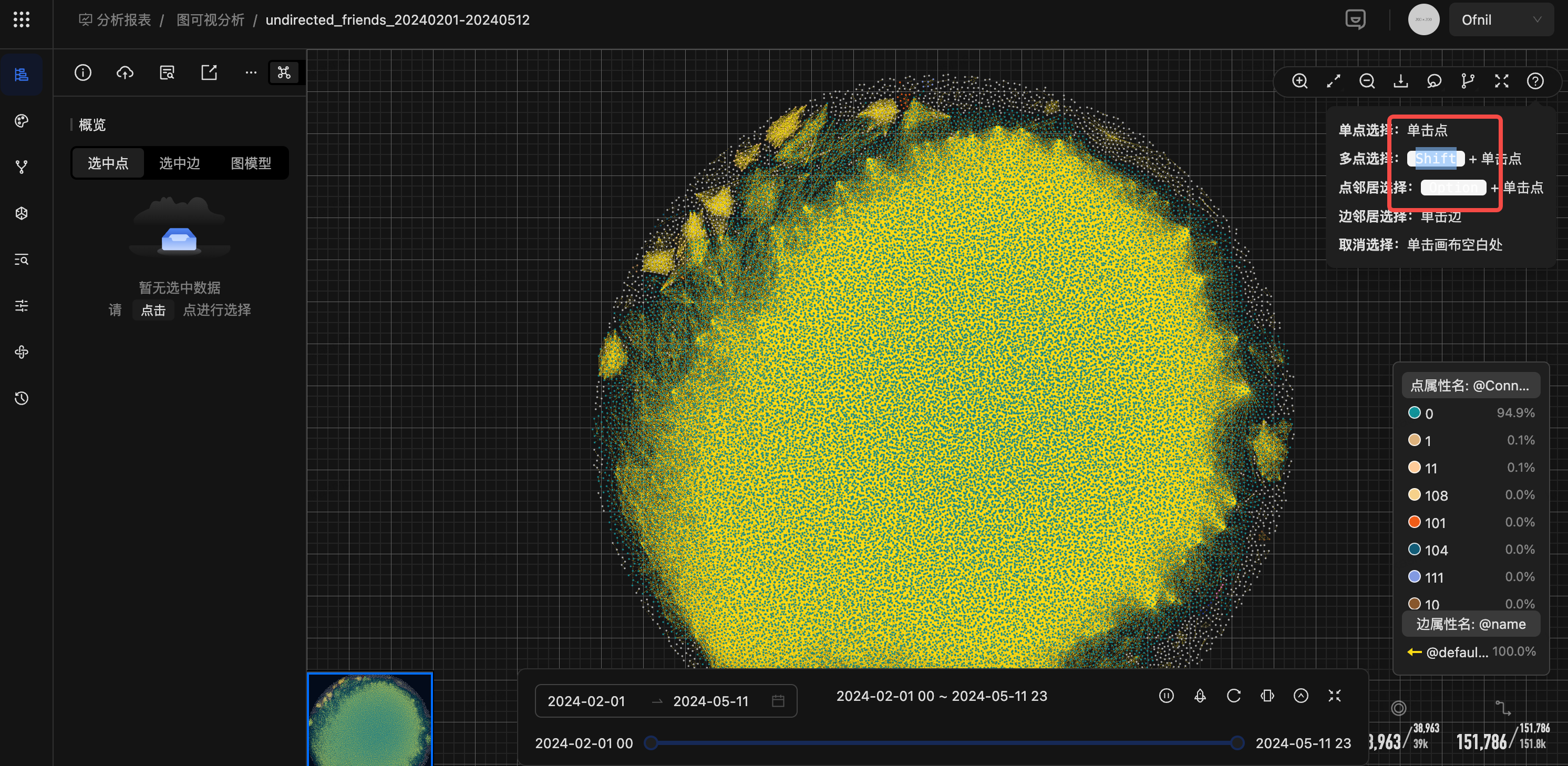Select the layout sidebar icon
This screenshot has height=766, width=1568.
pos(22,74)
